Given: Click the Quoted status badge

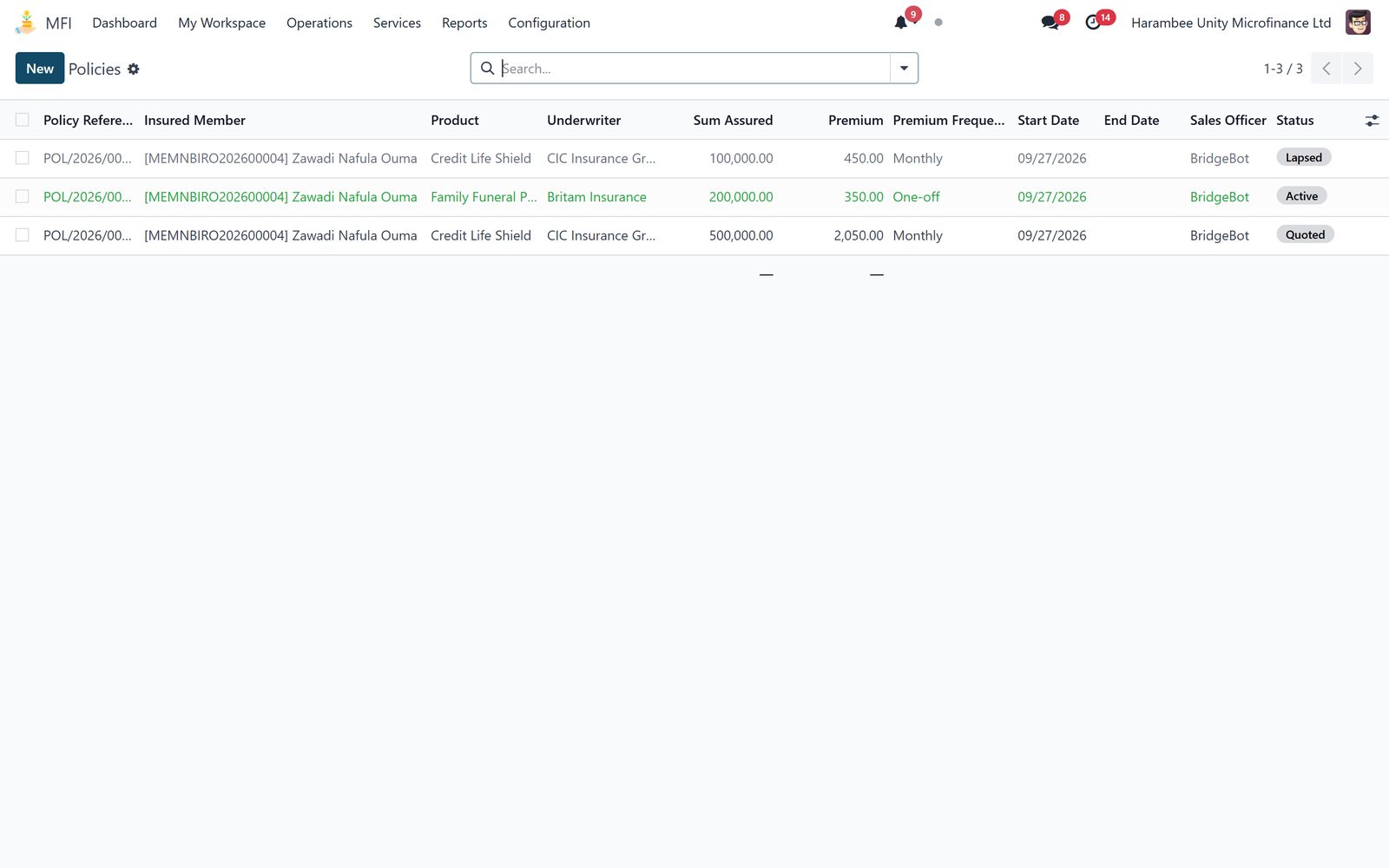Looking at the screenshot, I should point(1305,235).
